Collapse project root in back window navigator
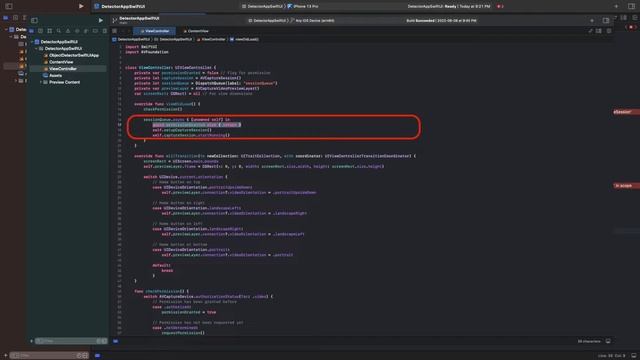The width and height of the screenshot is (640, 360). click(x=6, y=29)
